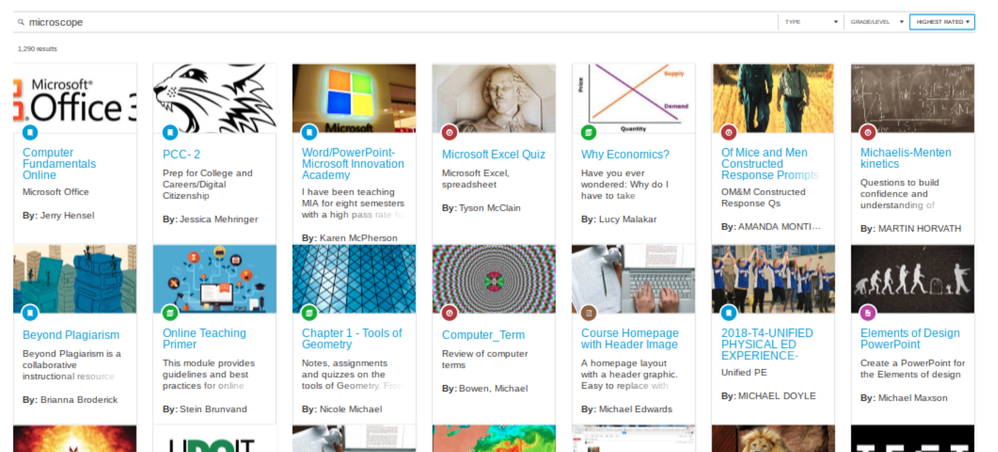The height and width of the screenshot is (452, 998).
Task: Click the red quiz badge on Microsoft Excel Quiz
Action: pyautogui.click(x=449, y=132)
